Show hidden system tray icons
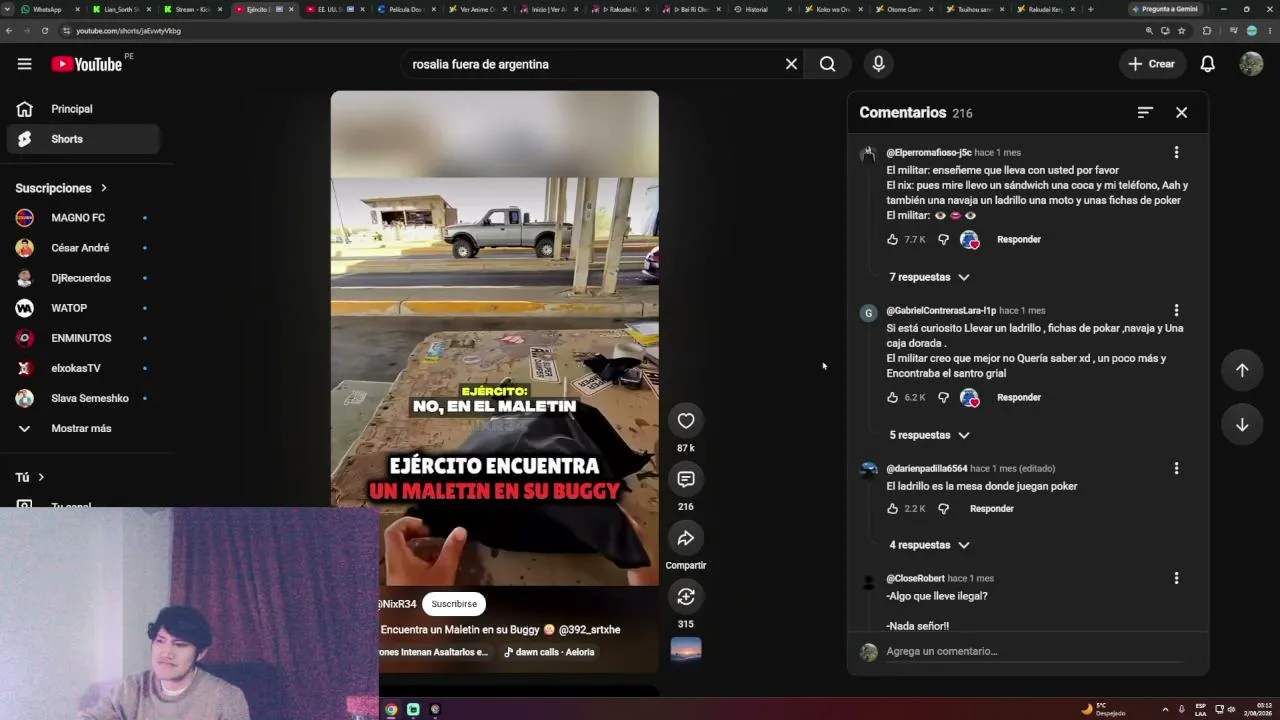 tap(1165, 709)
